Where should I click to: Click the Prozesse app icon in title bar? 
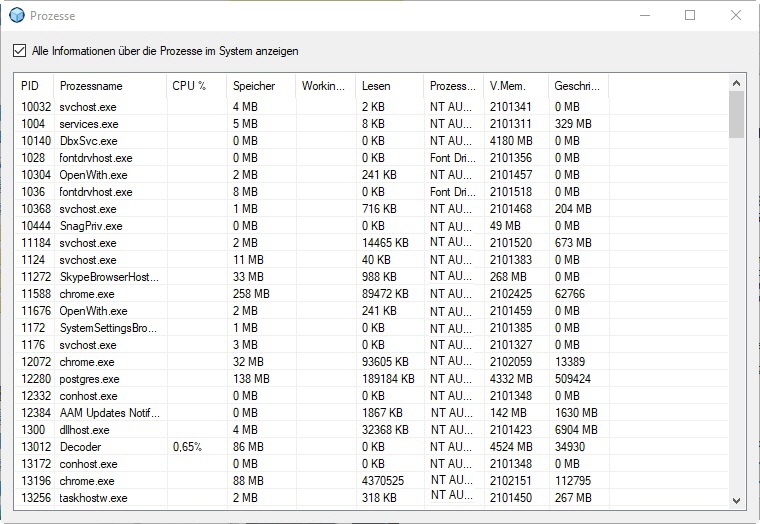(x=14, y=16)
